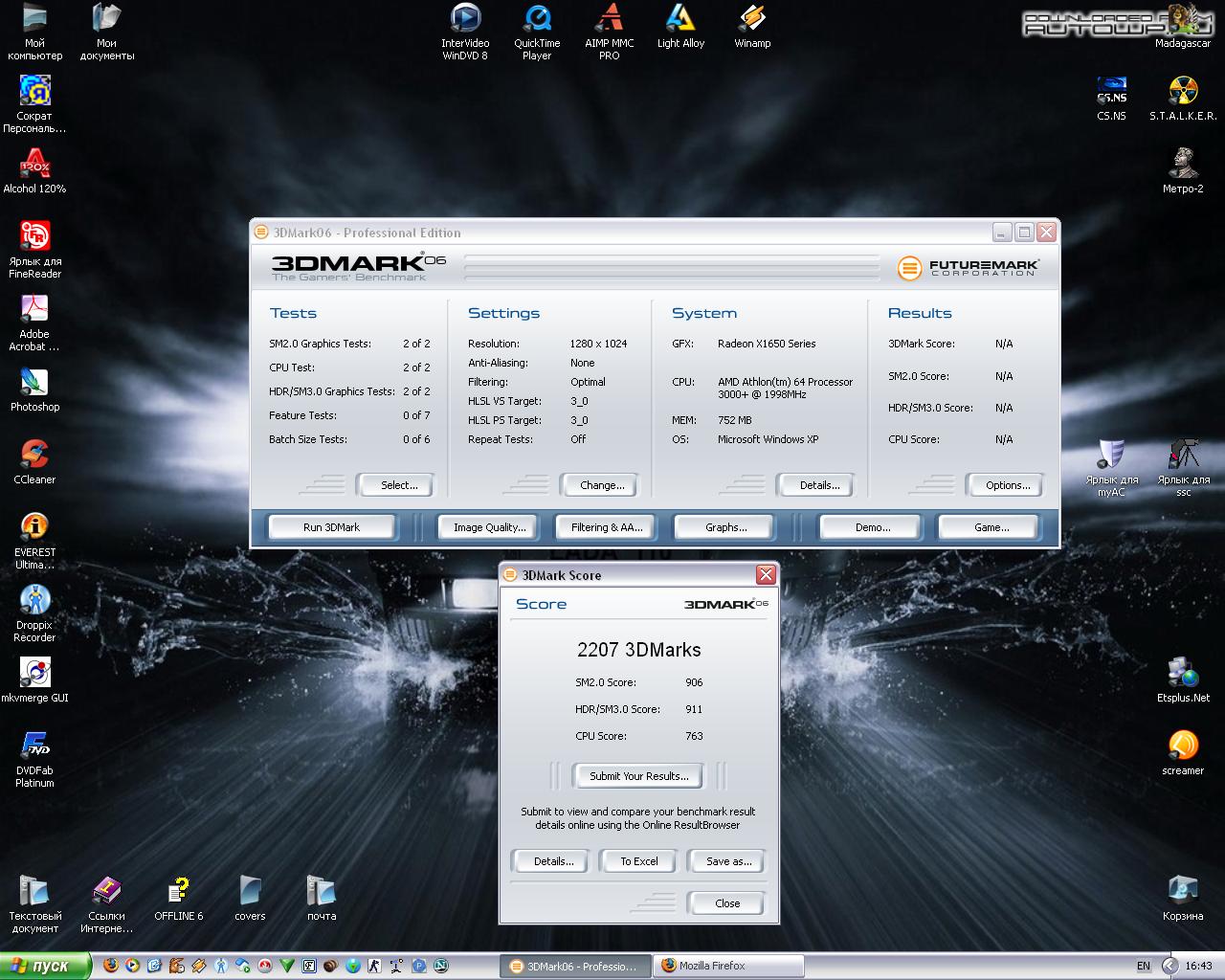Image resolution: width=1225 pixels, height=980 pixels.
Task: Open the пуск Start menu
Action: 45,966
